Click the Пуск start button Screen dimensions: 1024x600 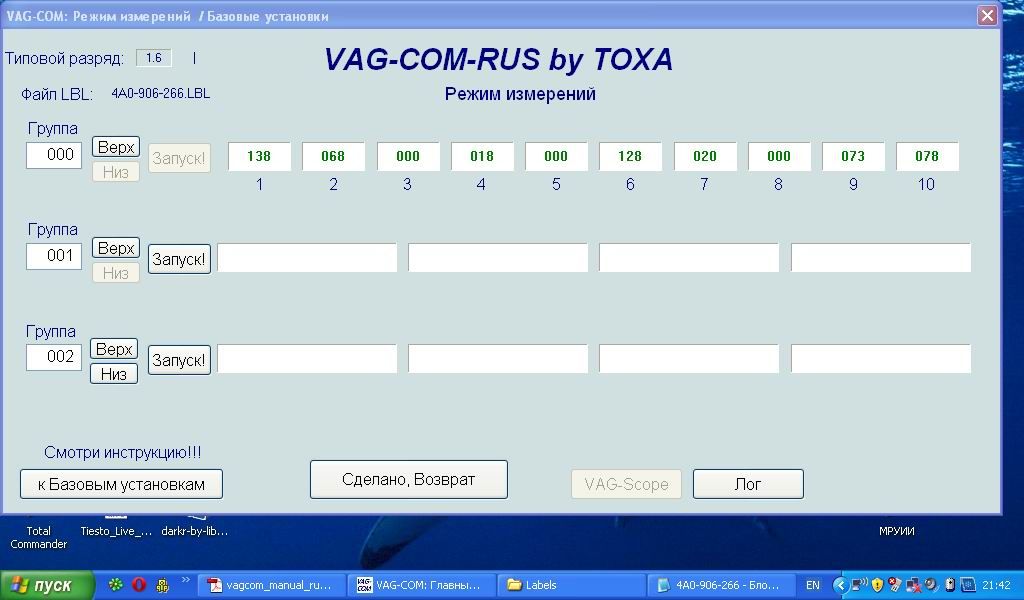46,585
